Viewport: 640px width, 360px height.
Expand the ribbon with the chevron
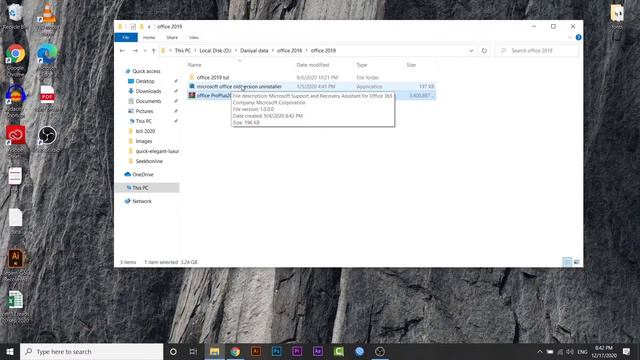(x=570, y=38)
